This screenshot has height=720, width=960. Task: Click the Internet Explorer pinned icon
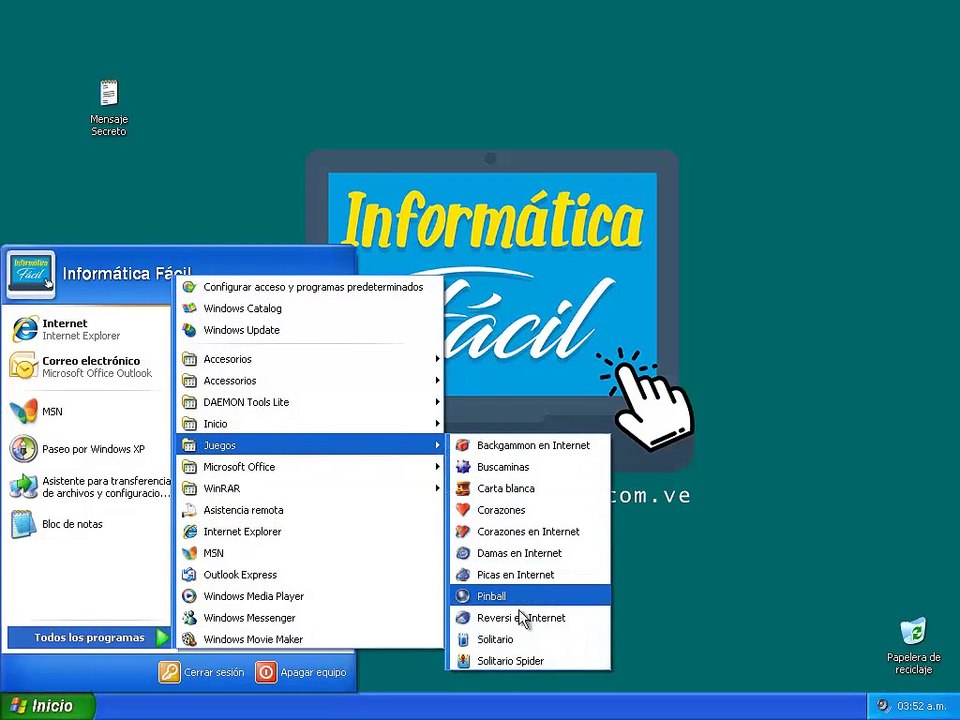[24, 329]
